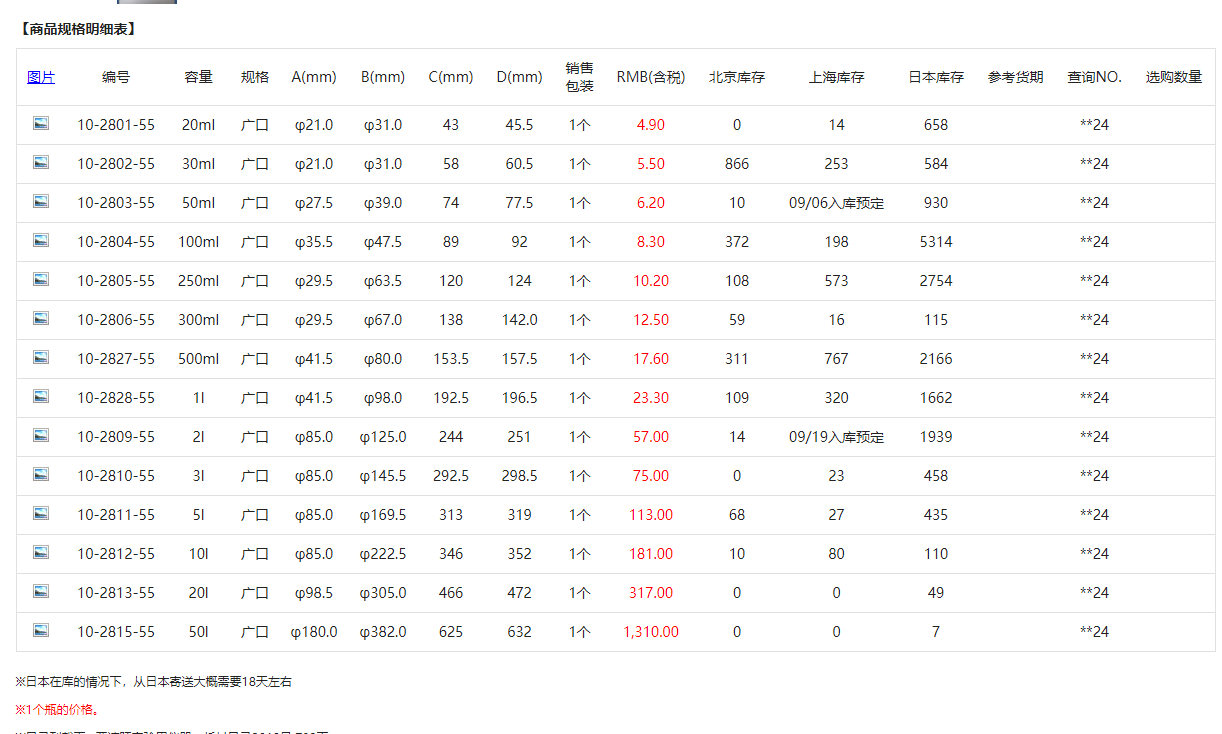Open image icon for 50l bottle row
Viewport: 1222px width, 734px height.
[x=41, y=630]
